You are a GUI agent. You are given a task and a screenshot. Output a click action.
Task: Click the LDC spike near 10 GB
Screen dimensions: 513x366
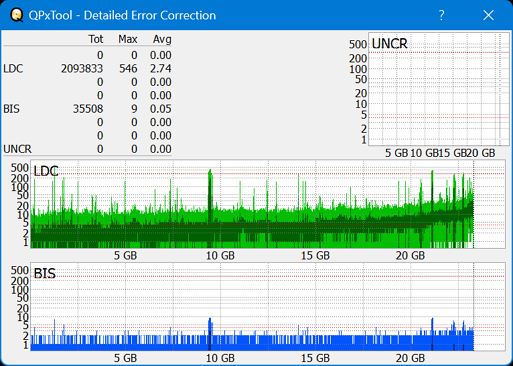click(210, 197)
